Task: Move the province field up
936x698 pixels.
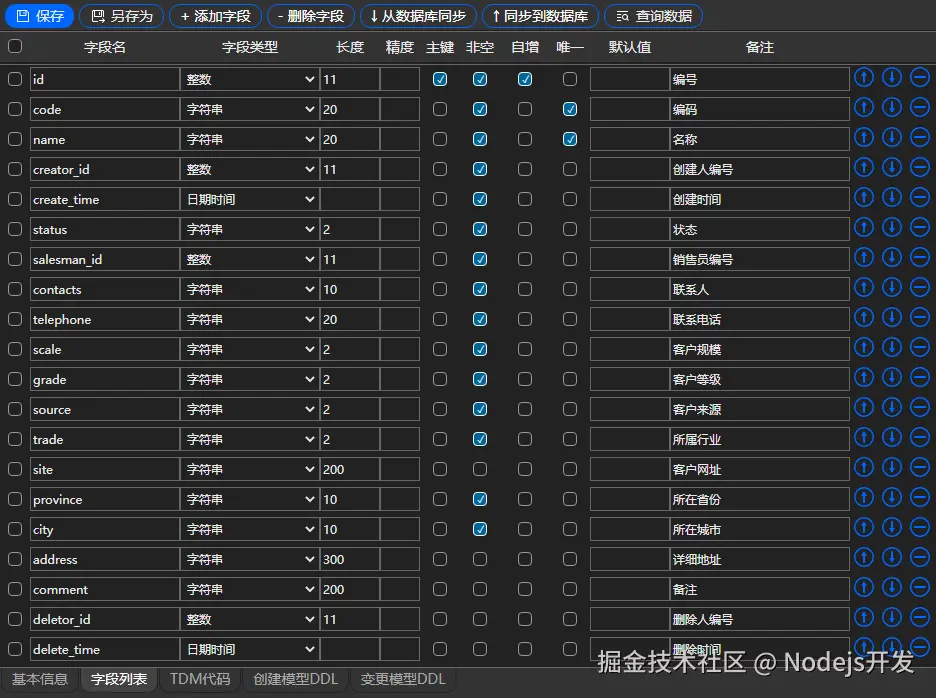Action: pos(863,498)
